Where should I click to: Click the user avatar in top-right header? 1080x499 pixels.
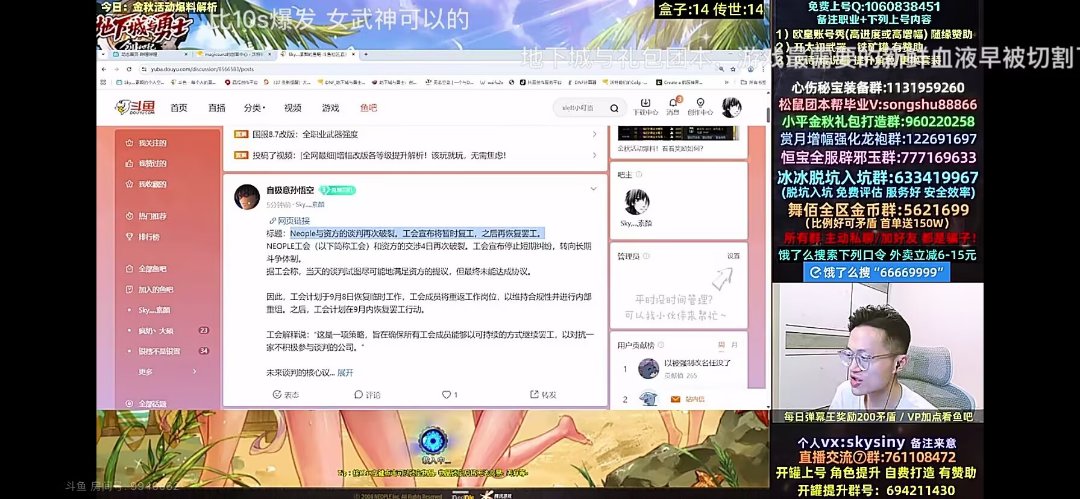(732, 106)
